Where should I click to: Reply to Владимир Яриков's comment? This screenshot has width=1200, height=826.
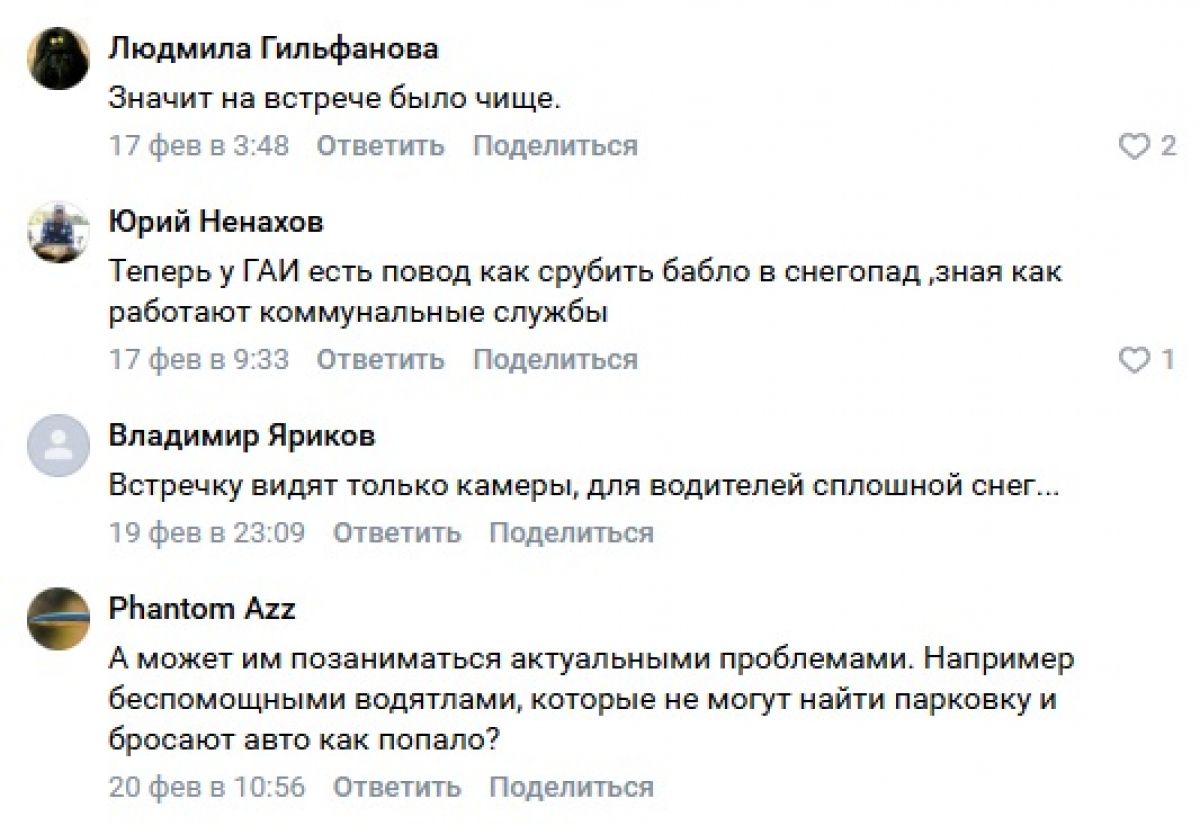[396, 533]
